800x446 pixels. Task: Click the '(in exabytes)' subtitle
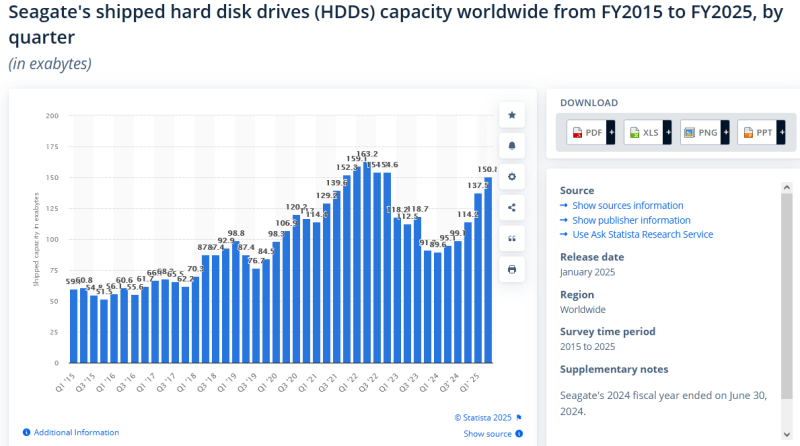(x=50, y=64)
